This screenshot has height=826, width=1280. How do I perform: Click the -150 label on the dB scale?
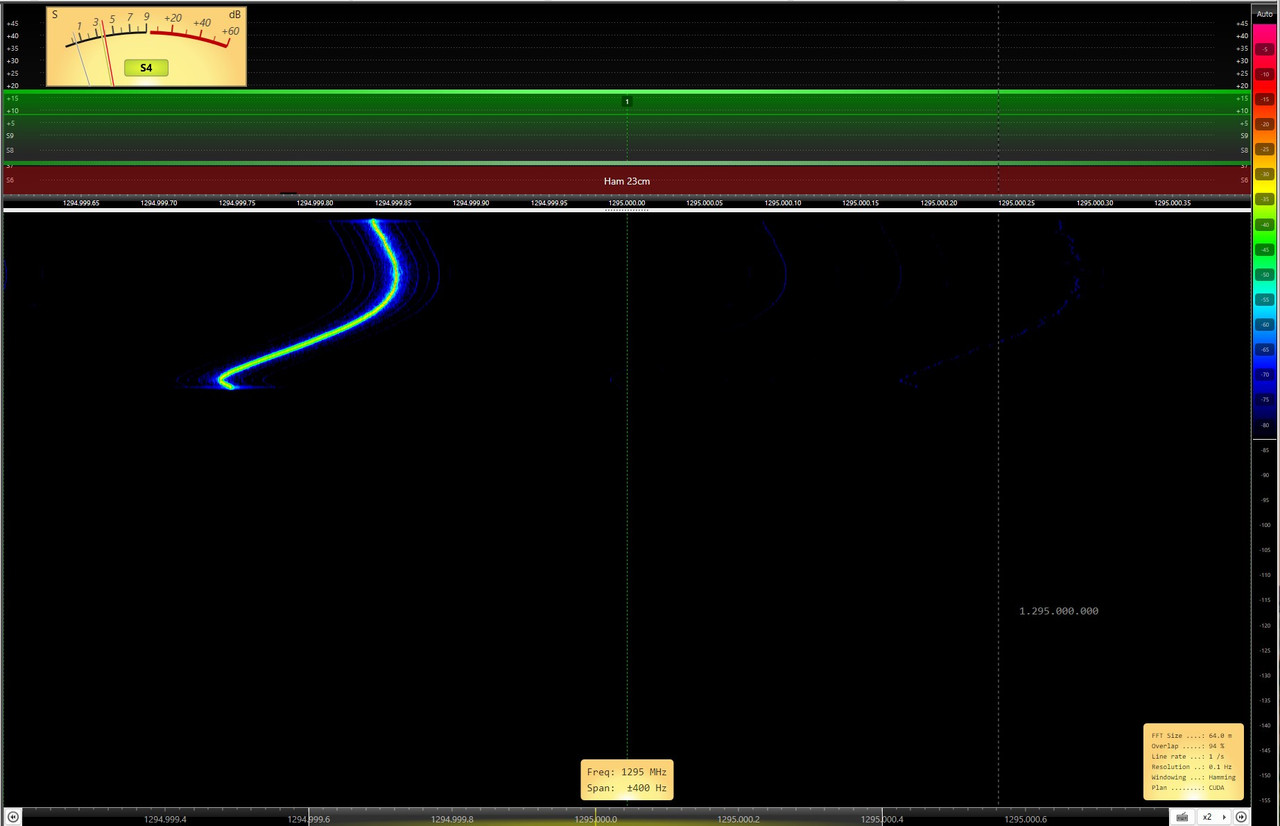coord(1265,775)
